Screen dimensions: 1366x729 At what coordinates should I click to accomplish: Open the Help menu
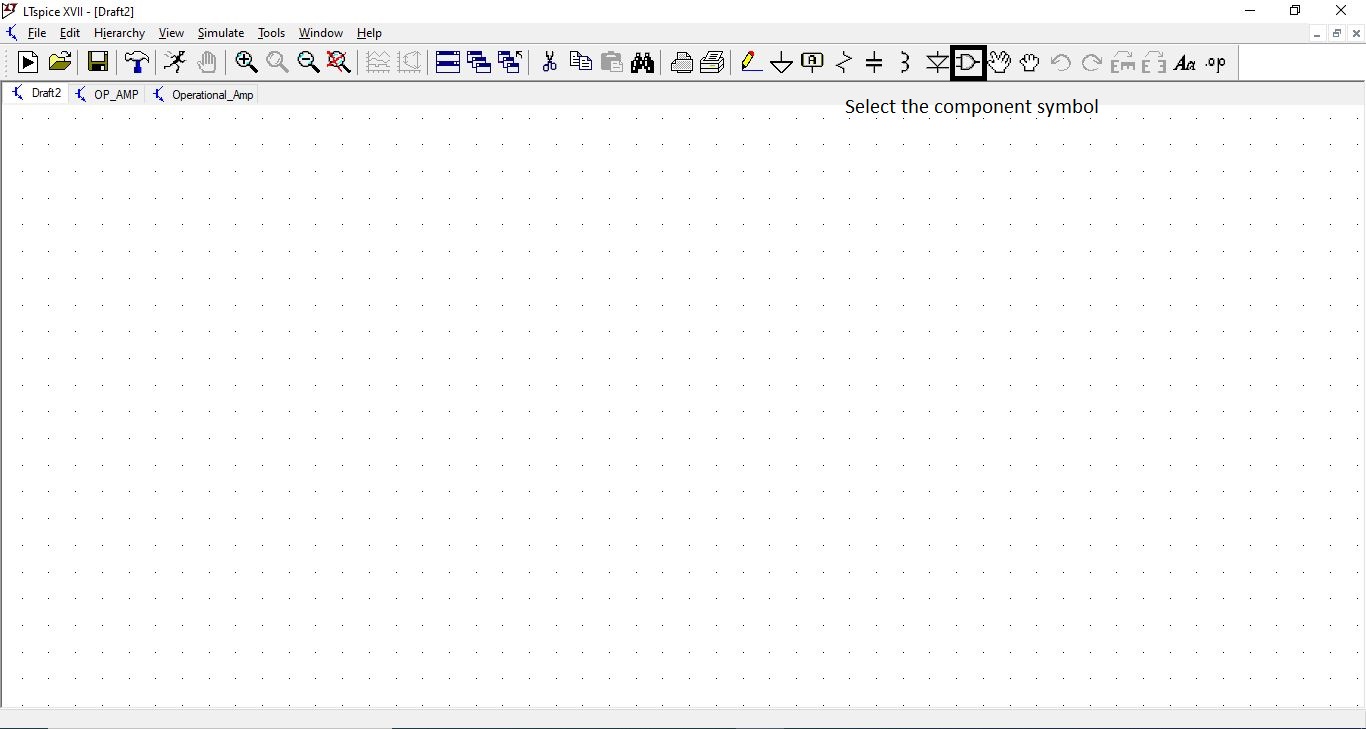pyautogui.click(x=369, y=33)
